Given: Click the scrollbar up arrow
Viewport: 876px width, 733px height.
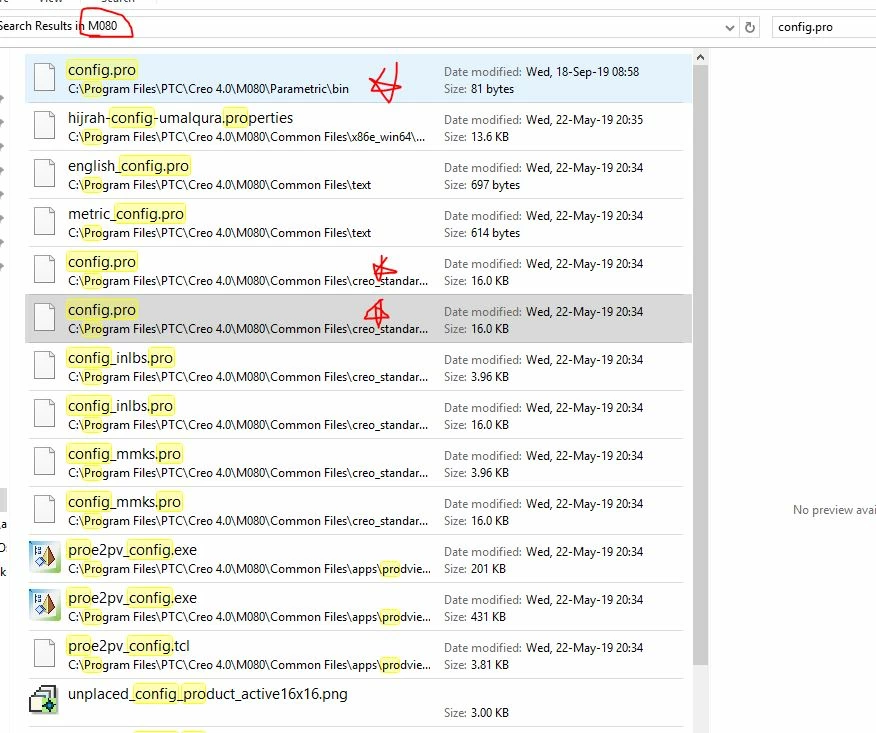Looking at the screenshot, I should point(701,57).
